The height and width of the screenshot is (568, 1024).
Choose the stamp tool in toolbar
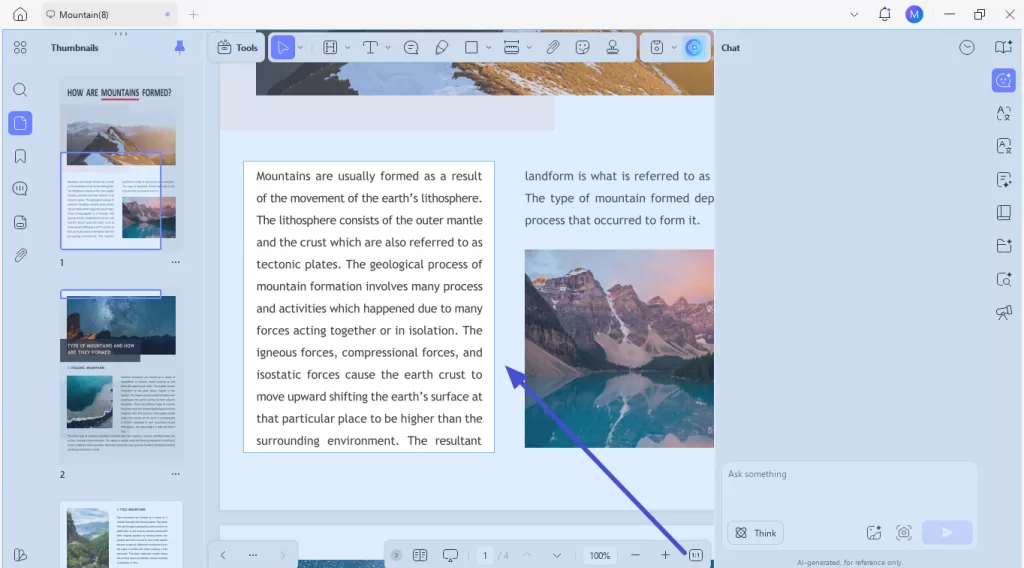click(612, 47)
